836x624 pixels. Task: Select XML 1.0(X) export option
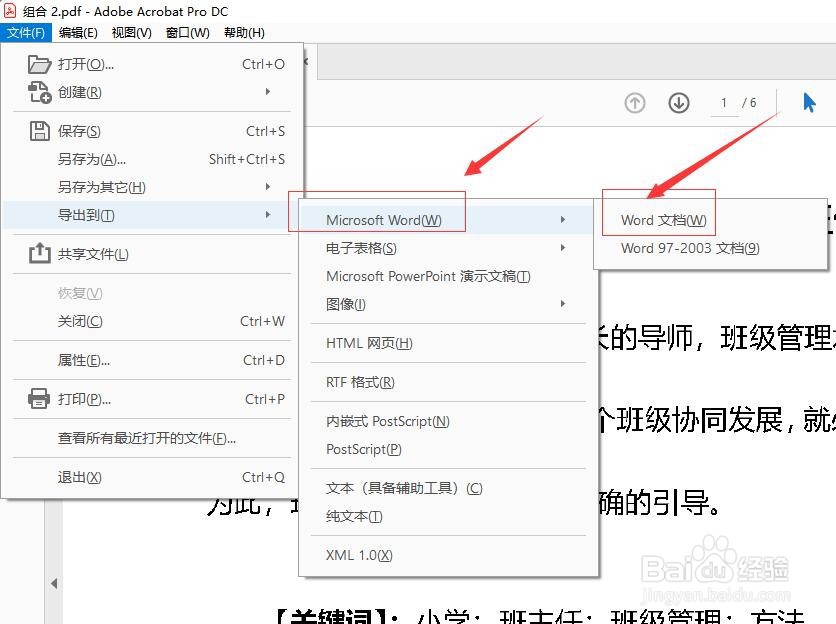(447, 555)
